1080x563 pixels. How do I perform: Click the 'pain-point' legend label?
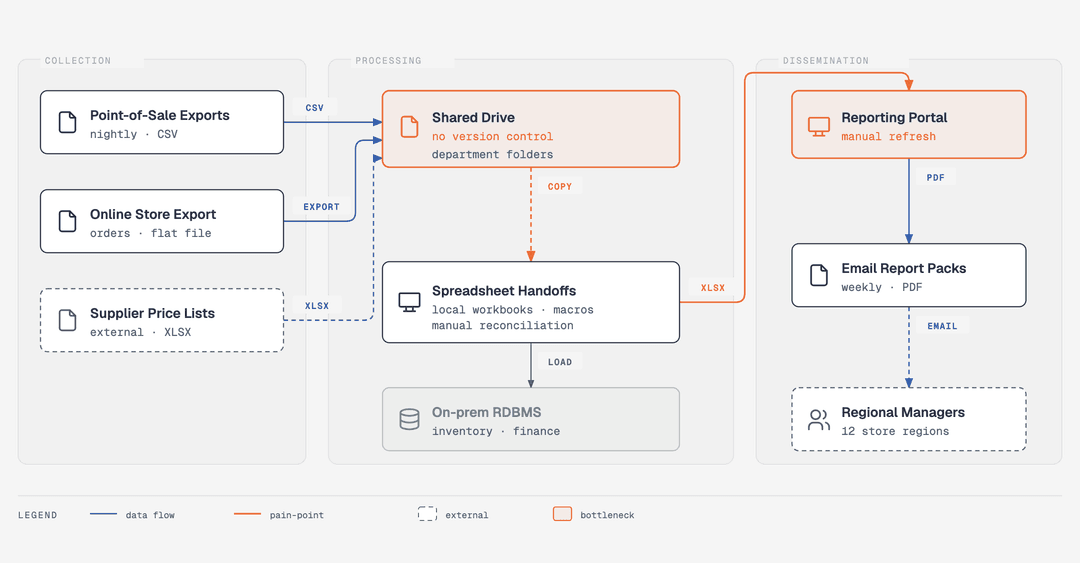297,515
